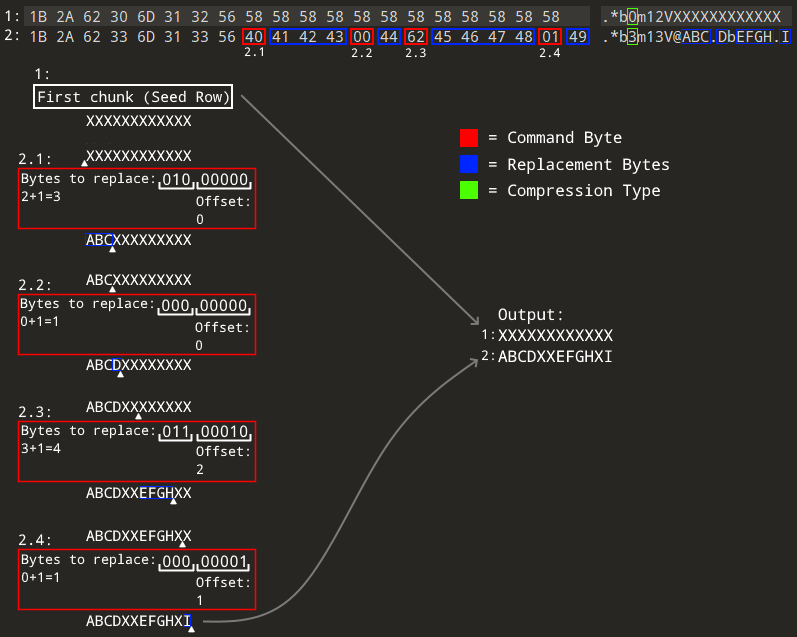Click the blue-boxed bytes 41 42 43
This screenshot has height=637, width=797.
pos(308,37)
